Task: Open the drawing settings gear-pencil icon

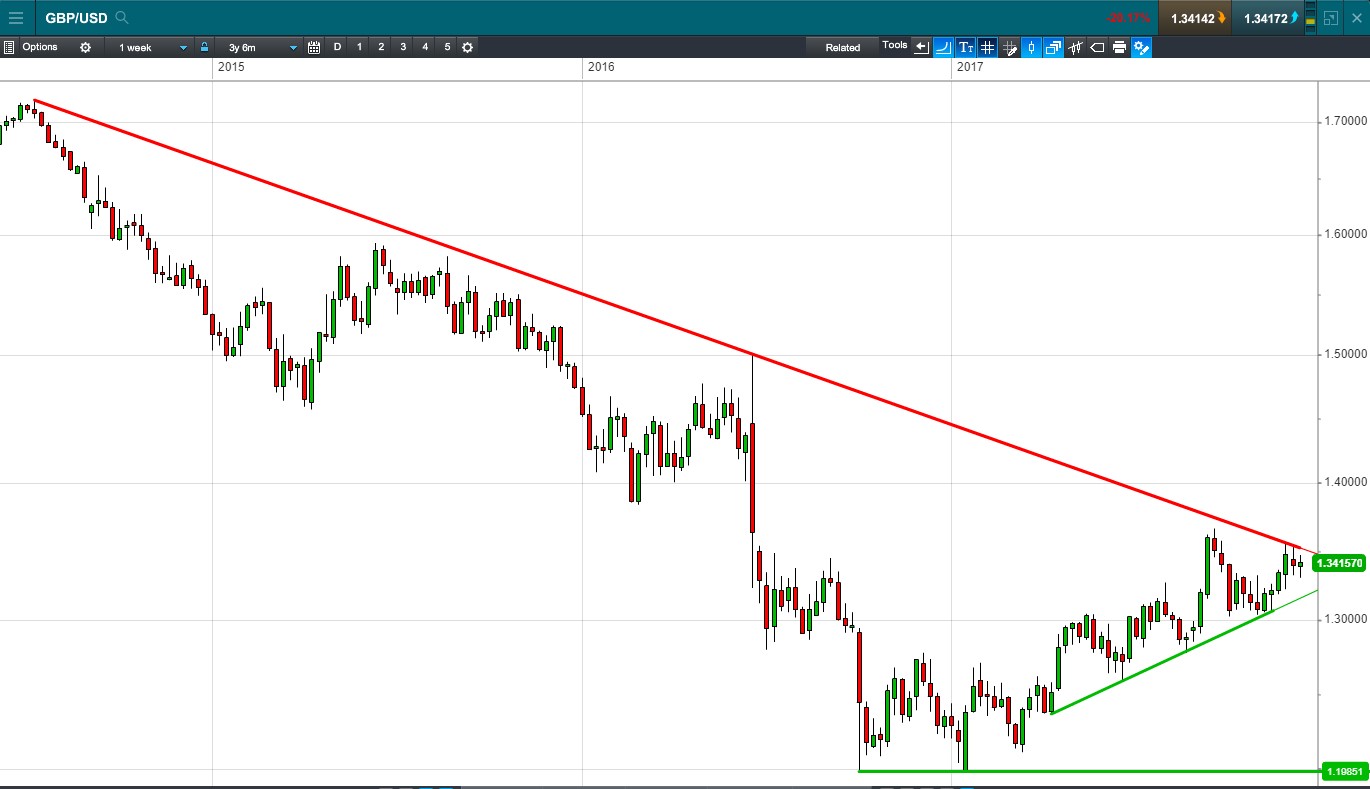Action: (1141, 47)
